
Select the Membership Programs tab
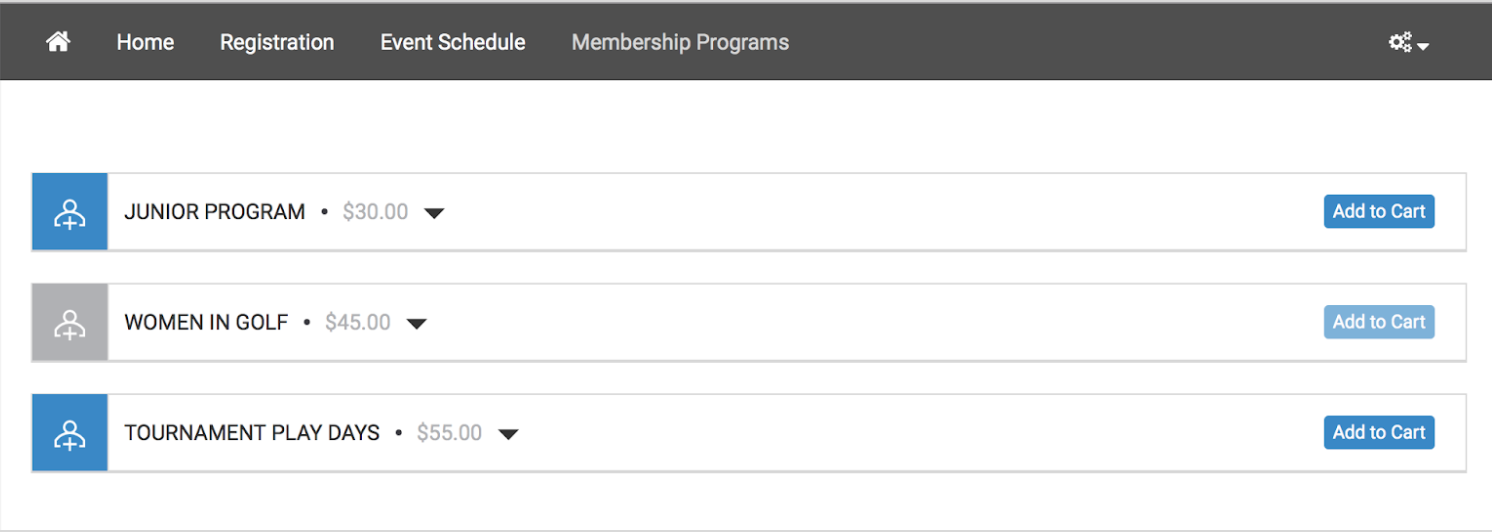(680, 42)
